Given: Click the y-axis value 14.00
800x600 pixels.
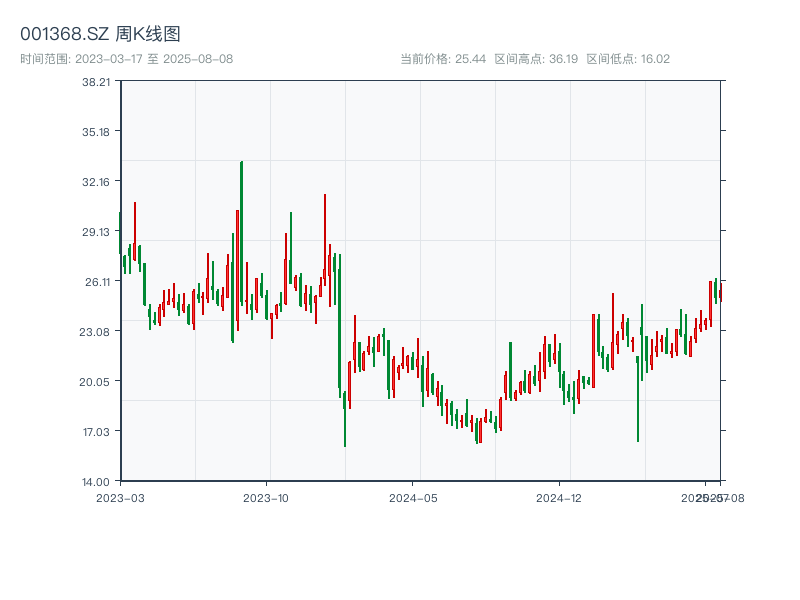Looking at the screenshot, I should (x=95, y=482).
